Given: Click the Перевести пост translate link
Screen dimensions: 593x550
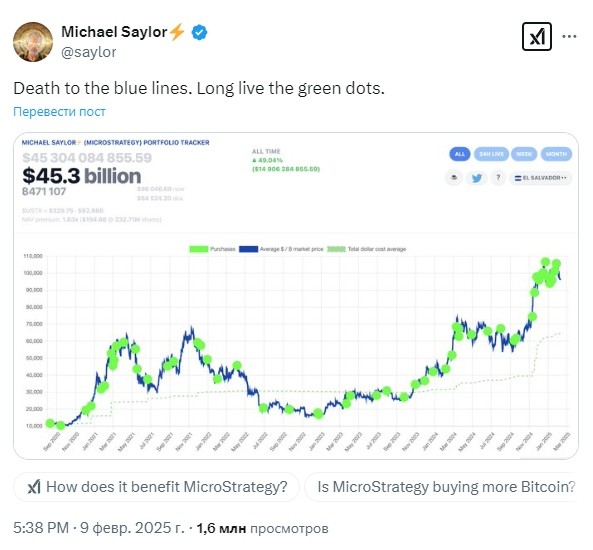Looking at the screenshot, I should pyautogui.click(x=59, y=112).
